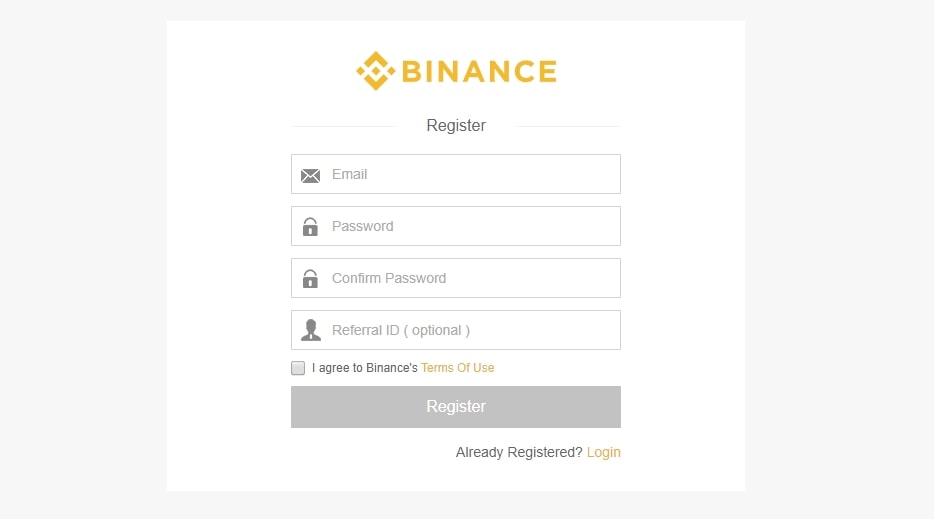Follow the Login link
934x519 pixels.
pyautogui.click(x=603, y=452)
